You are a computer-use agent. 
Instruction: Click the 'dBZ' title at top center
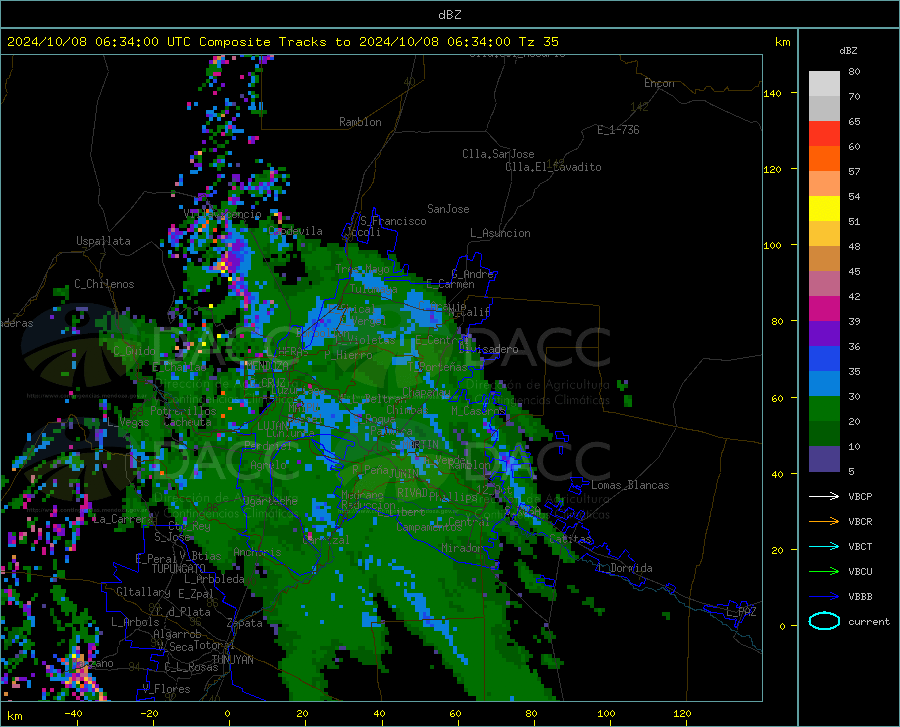tap(449, 15)
